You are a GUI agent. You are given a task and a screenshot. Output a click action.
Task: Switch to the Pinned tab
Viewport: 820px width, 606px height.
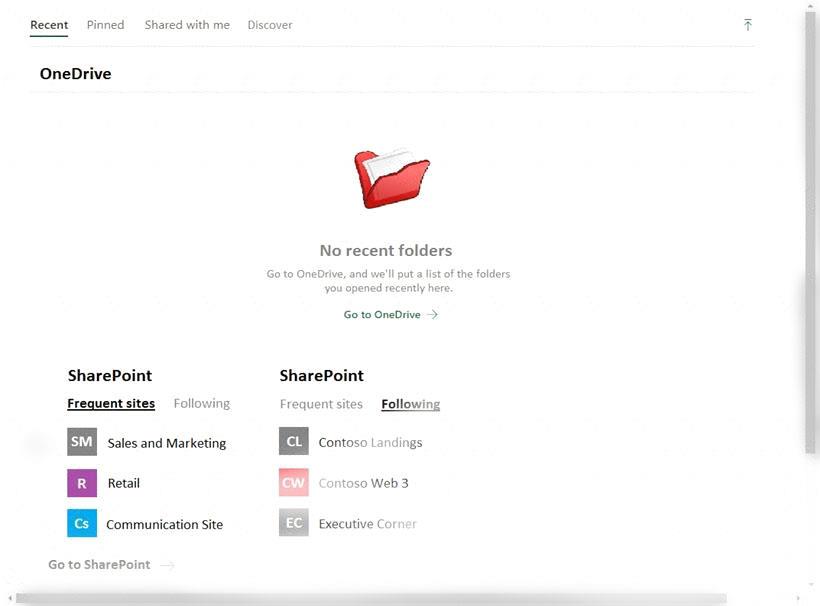click(x=106, y=25)
